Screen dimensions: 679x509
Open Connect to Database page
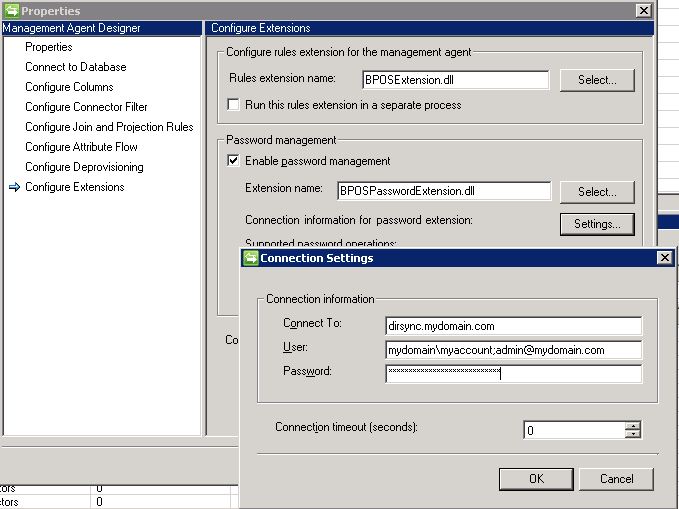pos(76,67)
